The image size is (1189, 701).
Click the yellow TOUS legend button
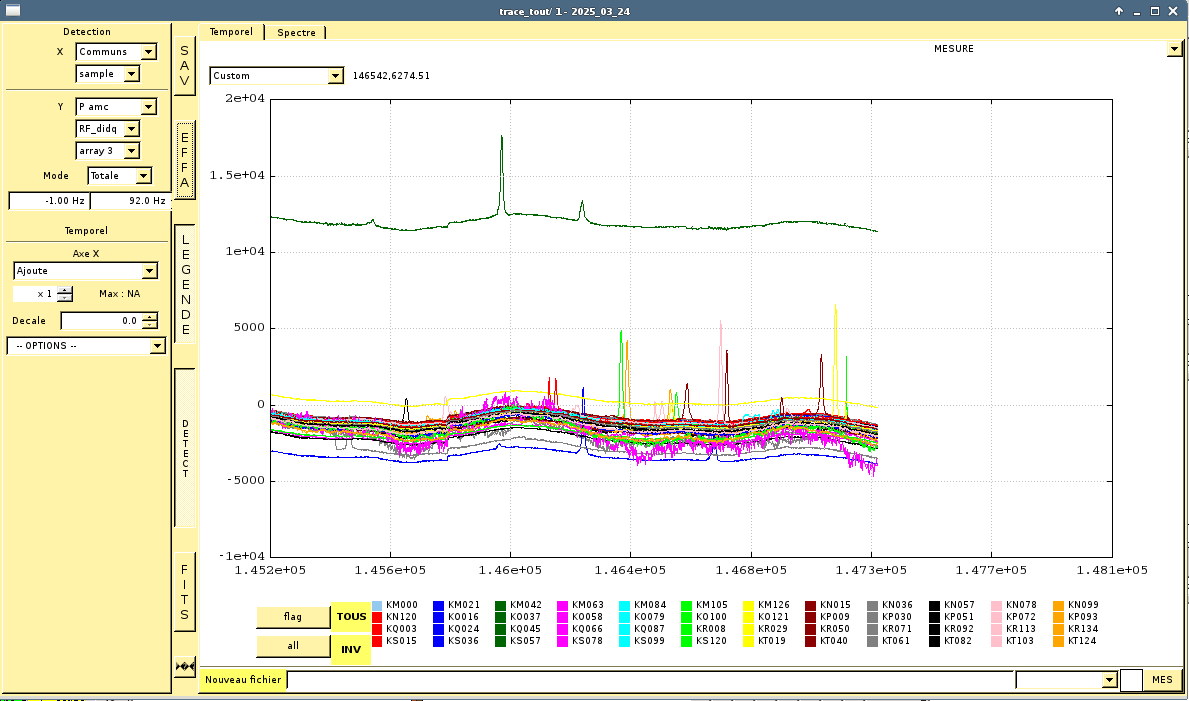point(351,617)
